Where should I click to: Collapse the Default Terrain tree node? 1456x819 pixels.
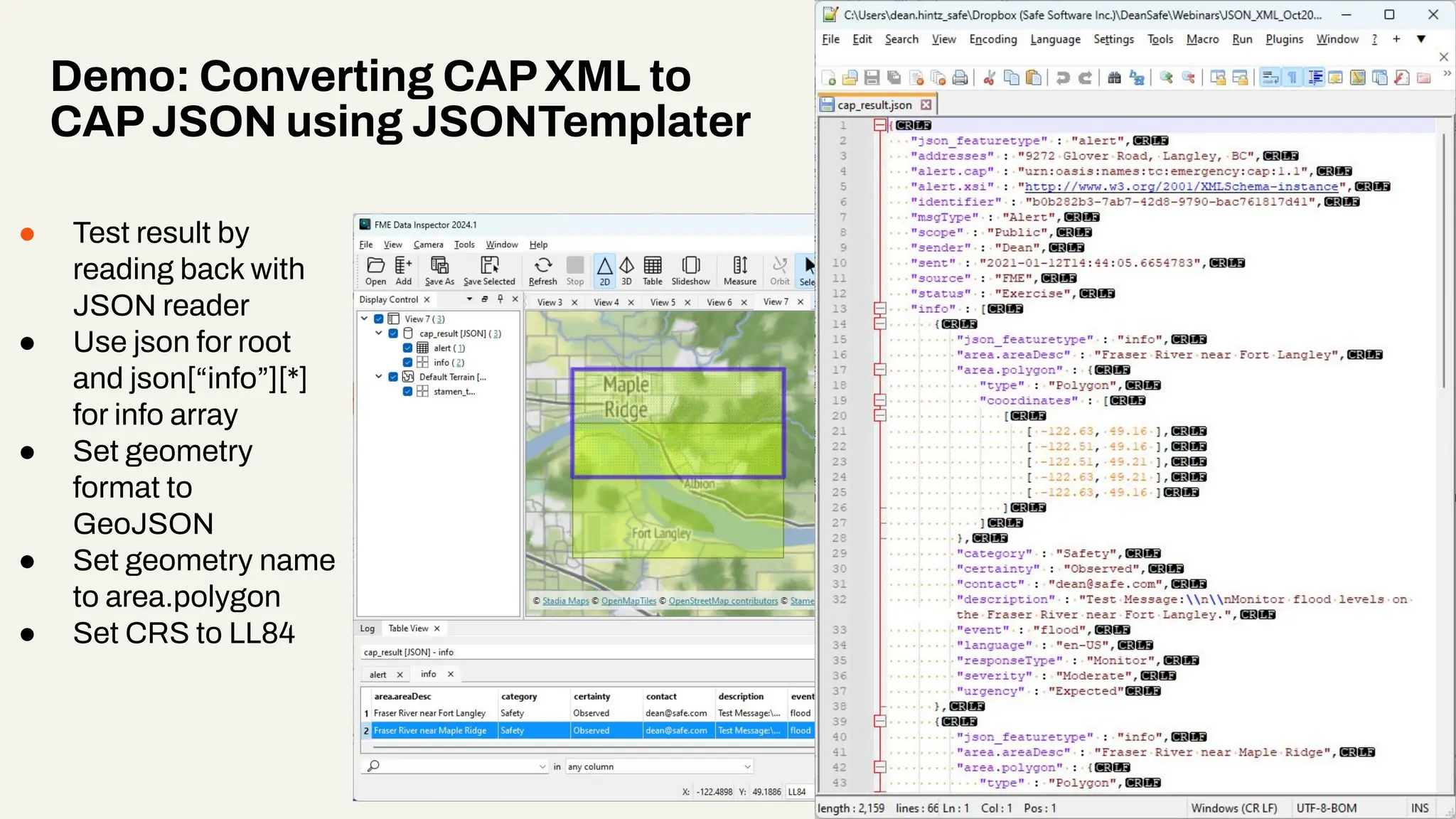point(379,377)
